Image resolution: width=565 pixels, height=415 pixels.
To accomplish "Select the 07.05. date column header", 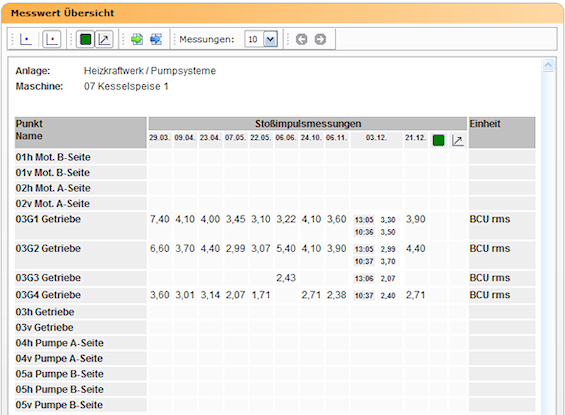I will pos(235,138).
